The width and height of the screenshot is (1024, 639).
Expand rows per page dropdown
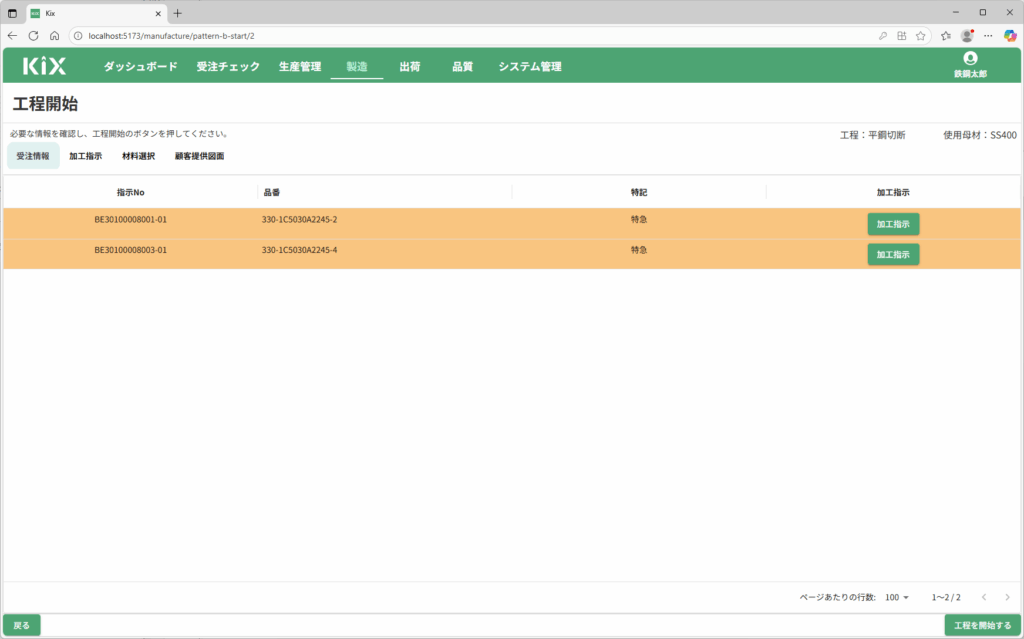coord(897,597)
